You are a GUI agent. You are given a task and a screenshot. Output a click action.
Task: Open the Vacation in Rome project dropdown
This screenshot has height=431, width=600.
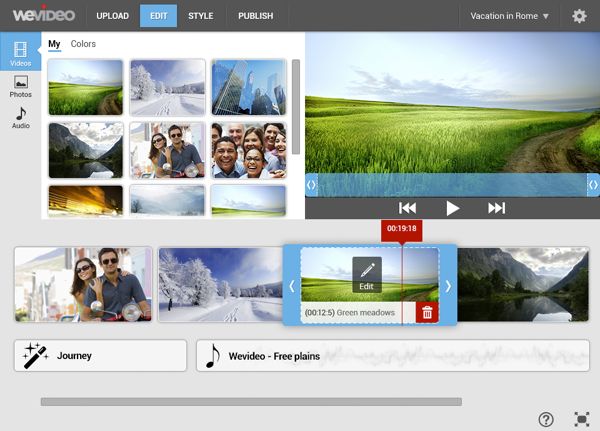tap(509, 16)
